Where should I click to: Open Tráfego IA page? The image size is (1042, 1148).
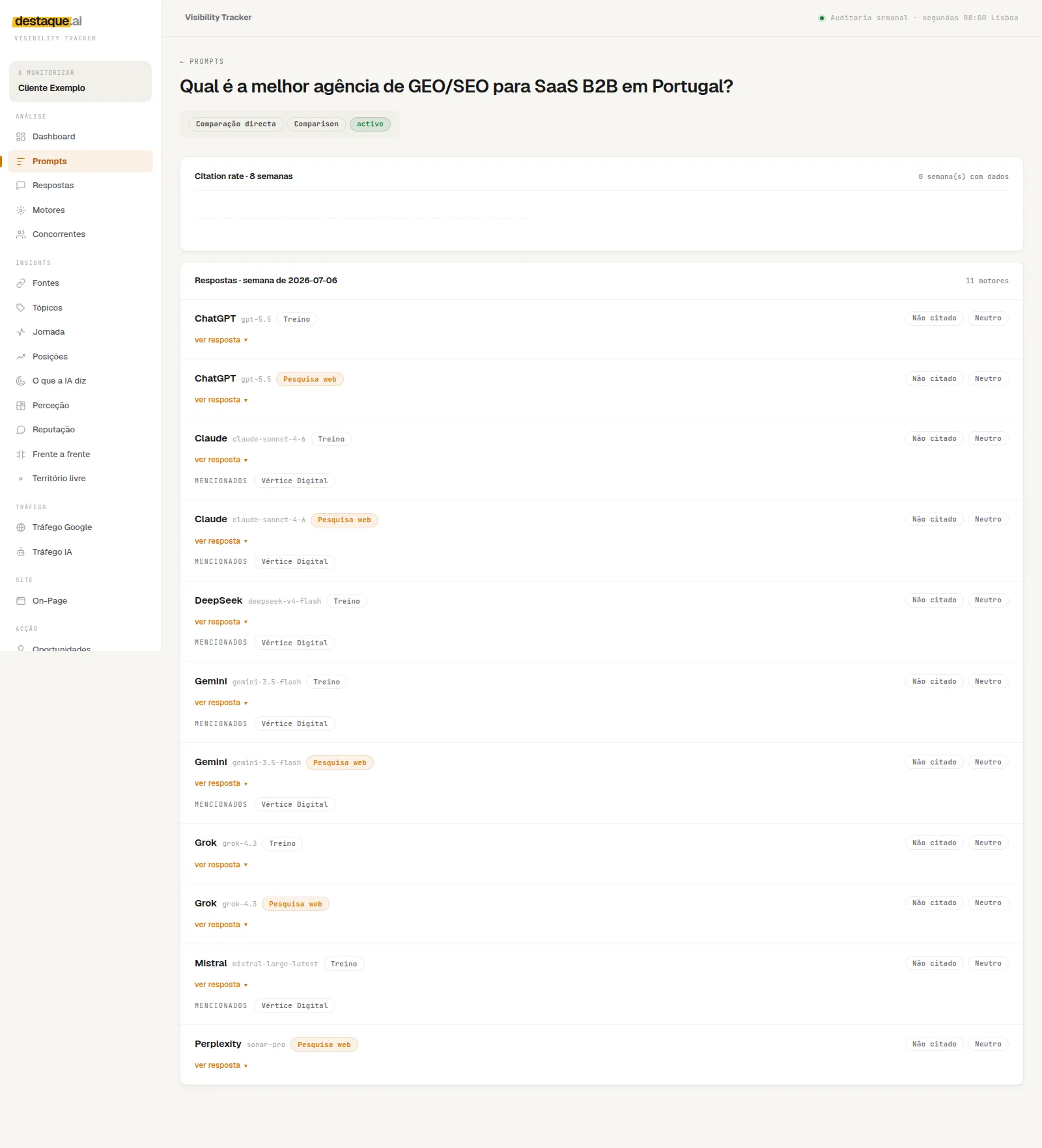point(81,552)
